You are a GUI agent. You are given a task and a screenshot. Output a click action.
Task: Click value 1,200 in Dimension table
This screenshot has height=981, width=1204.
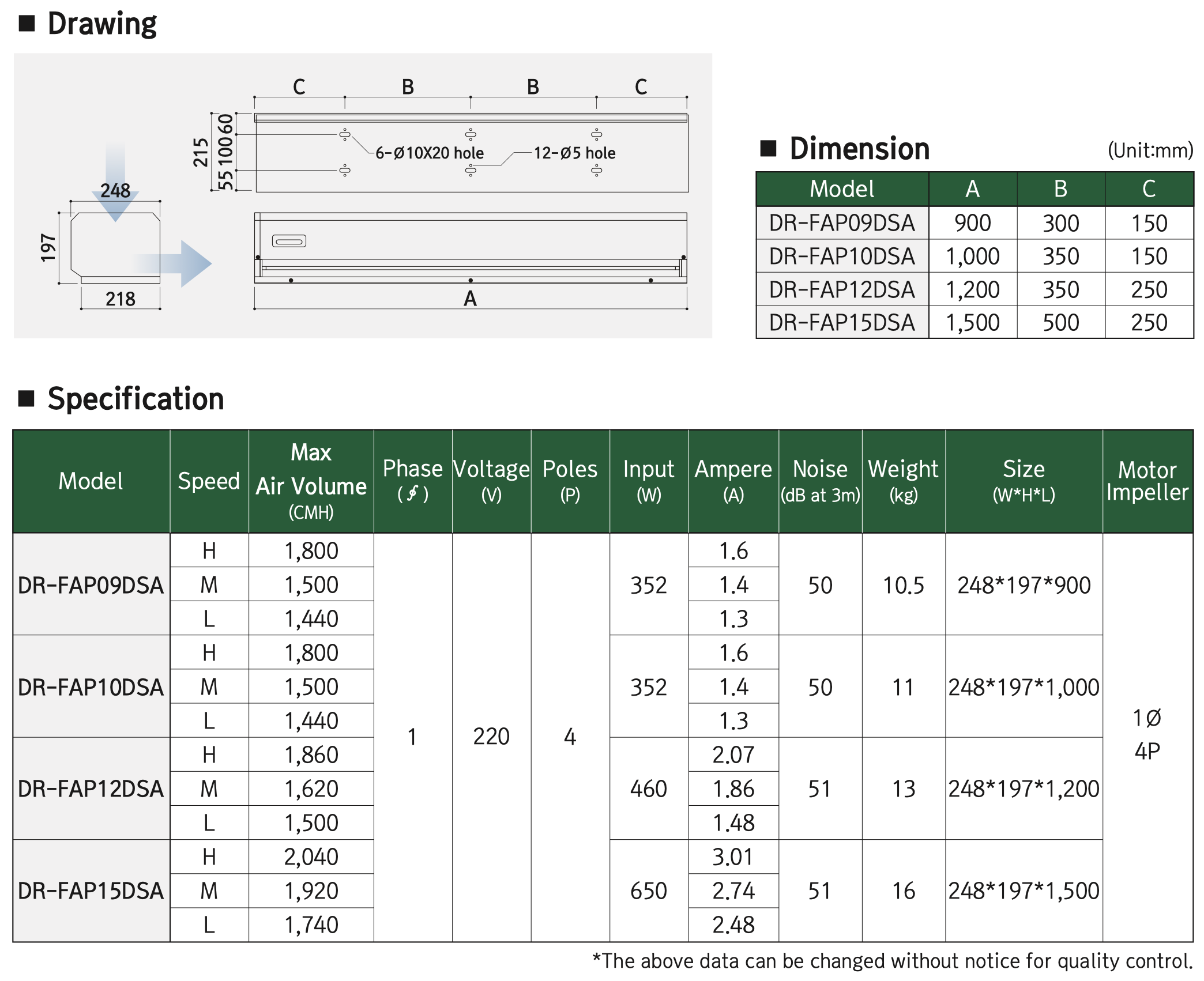[973, 289]
